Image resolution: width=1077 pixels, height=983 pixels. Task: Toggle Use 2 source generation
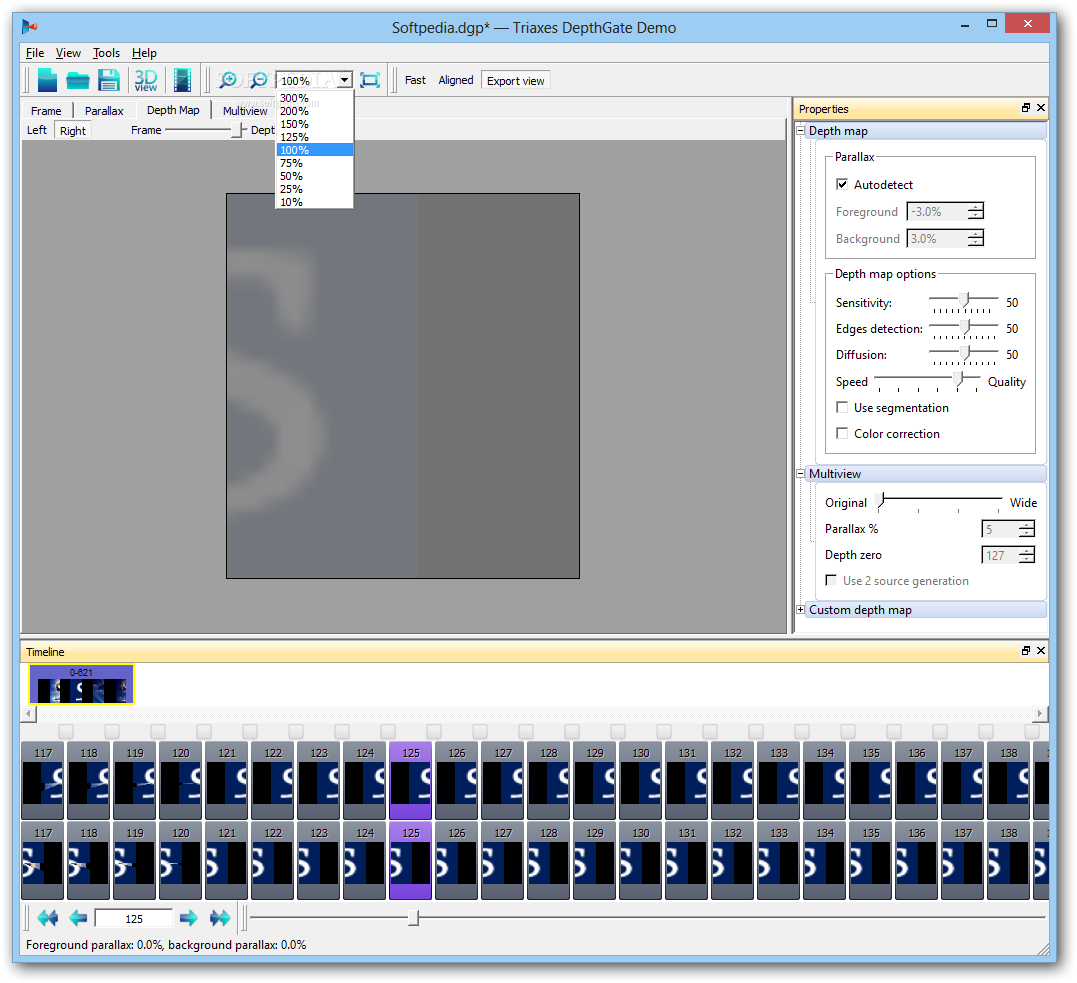[x=831, y=580]
